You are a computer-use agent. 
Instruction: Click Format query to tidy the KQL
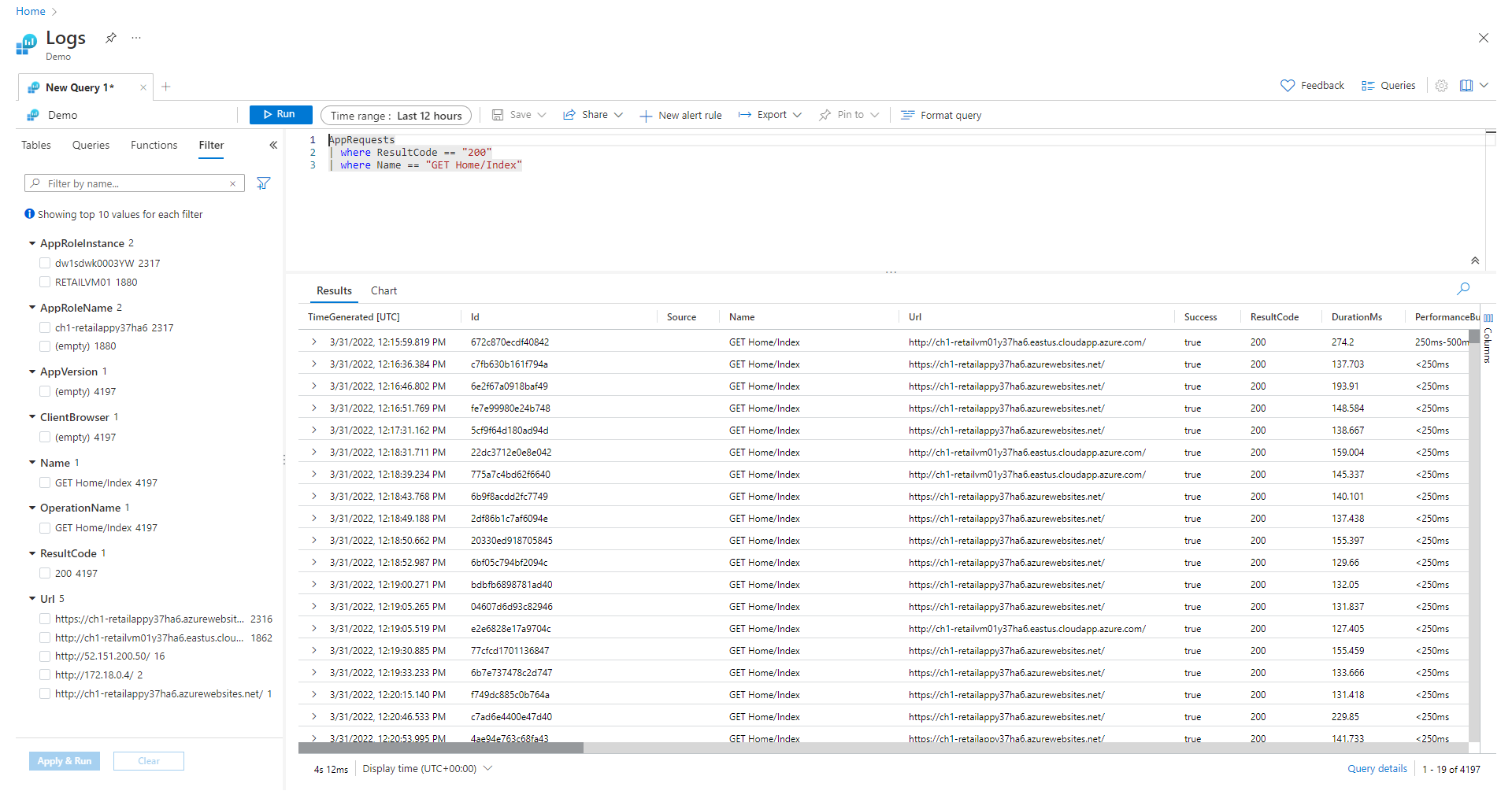click(940, 114)
